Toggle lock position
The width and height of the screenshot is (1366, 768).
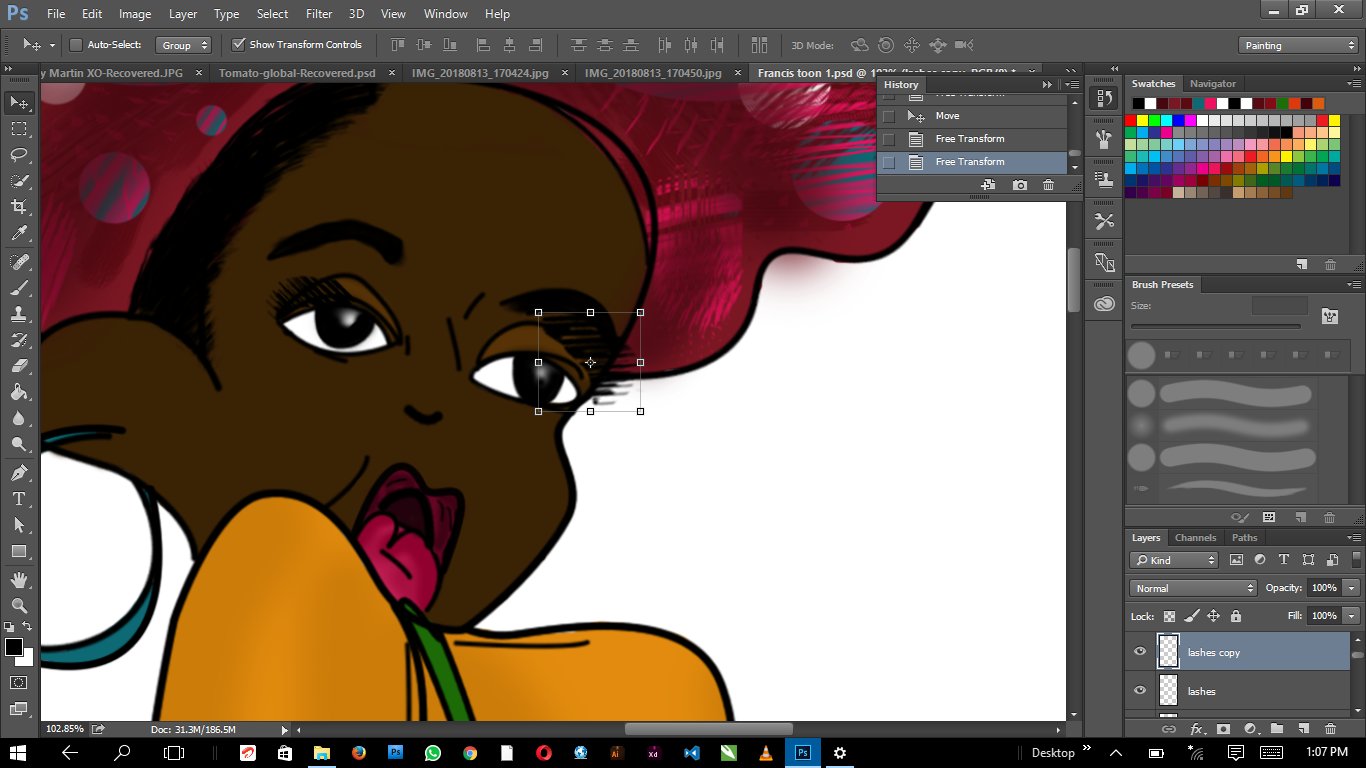[1213, 616]
